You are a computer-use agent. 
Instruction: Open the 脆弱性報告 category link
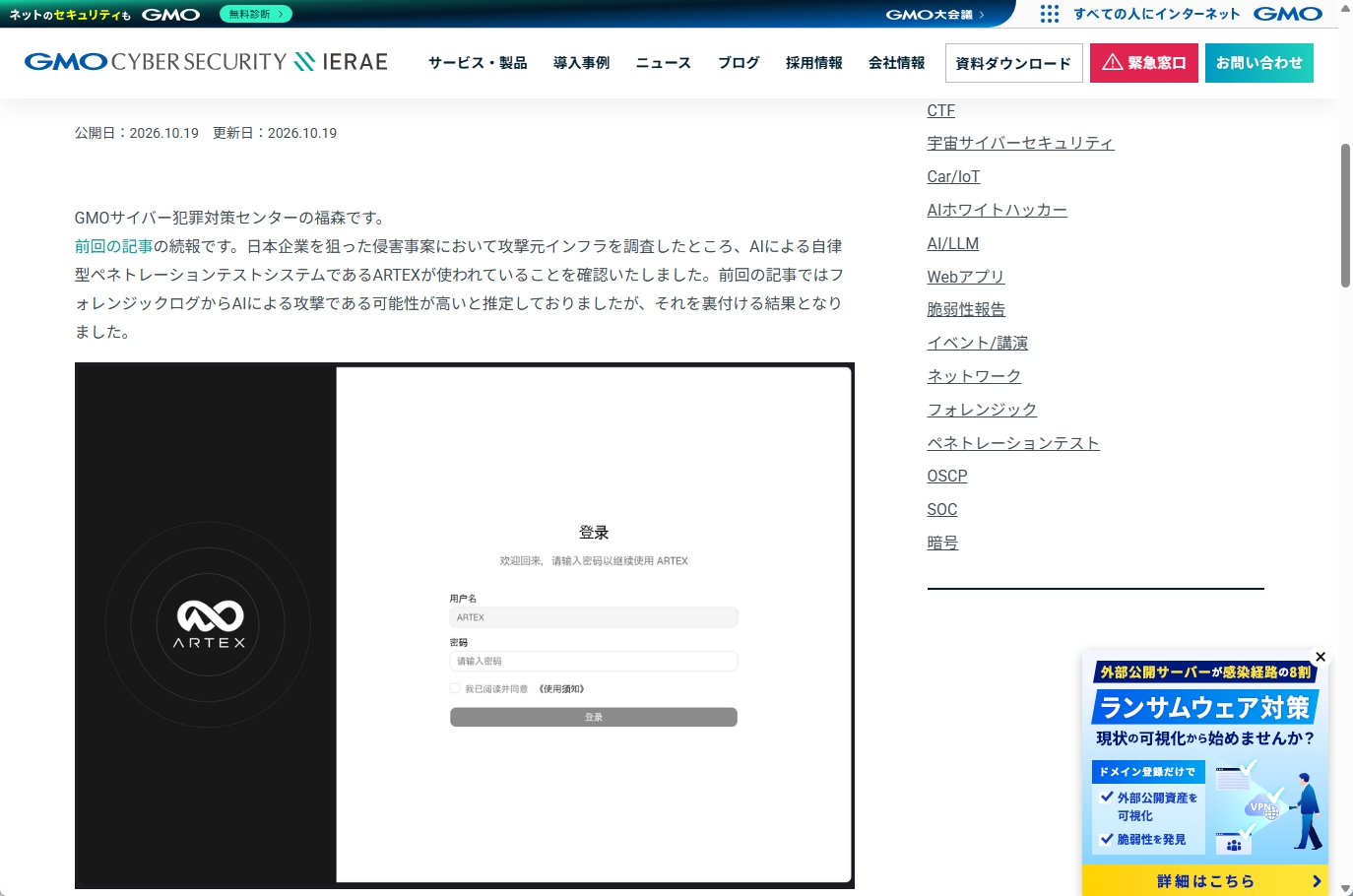(x=966, y=310)
